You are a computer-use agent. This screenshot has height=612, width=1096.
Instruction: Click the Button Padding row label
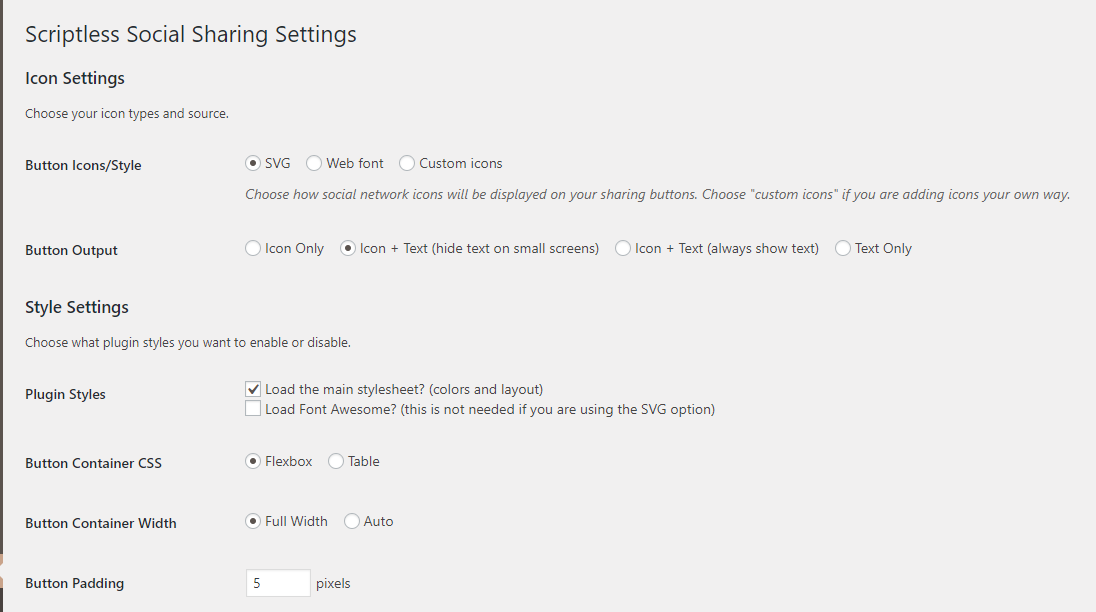(x=75, y=583)
